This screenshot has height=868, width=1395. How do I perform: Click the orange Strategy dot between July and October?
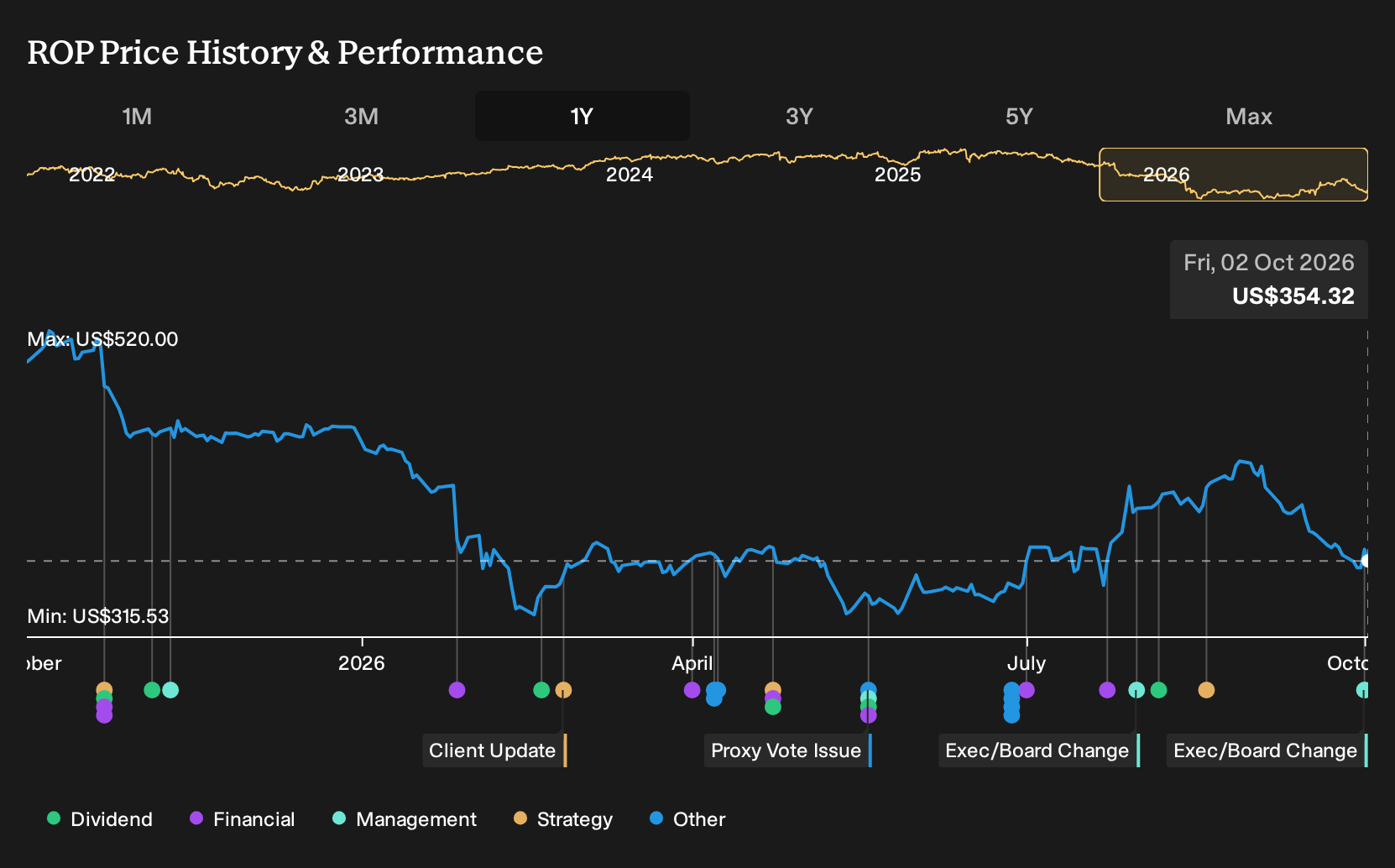[x=1206, y=690]
